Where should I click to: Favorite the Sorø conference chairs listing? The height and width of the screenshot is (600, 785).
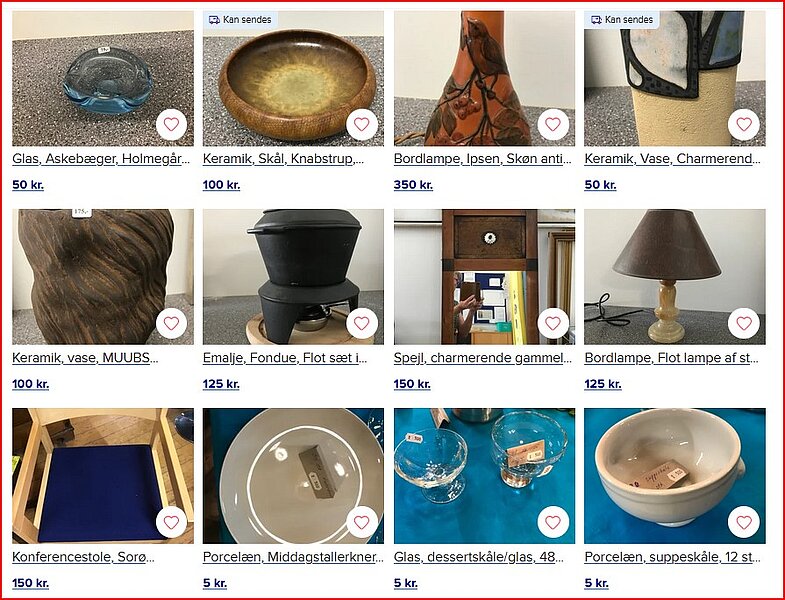[171, 522]
